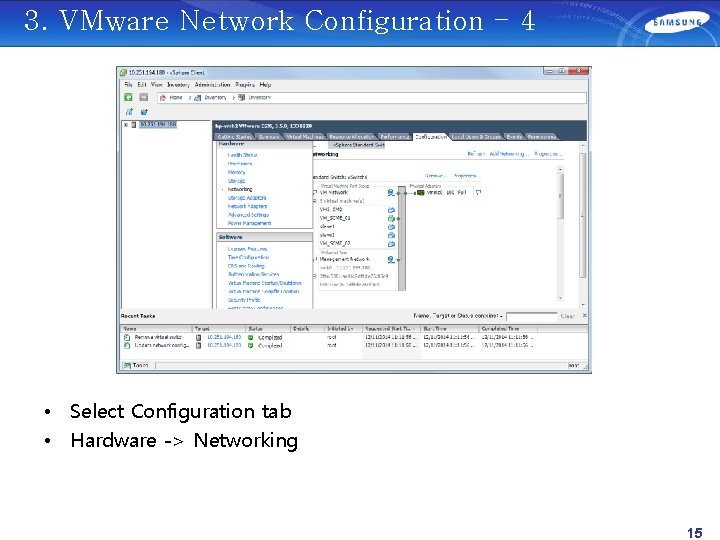This screenshot has width=720, height=540.
Task: Open the File menu
Action: pyautogui.click(x=129, y=84)
